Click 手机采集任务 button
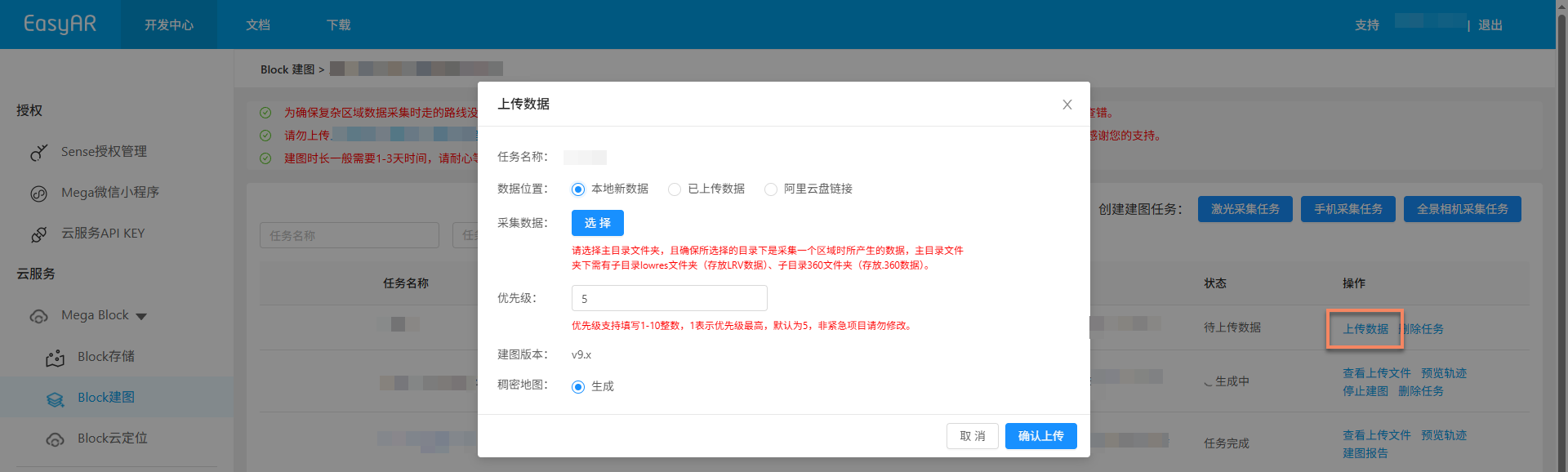 pos(1348,209)
